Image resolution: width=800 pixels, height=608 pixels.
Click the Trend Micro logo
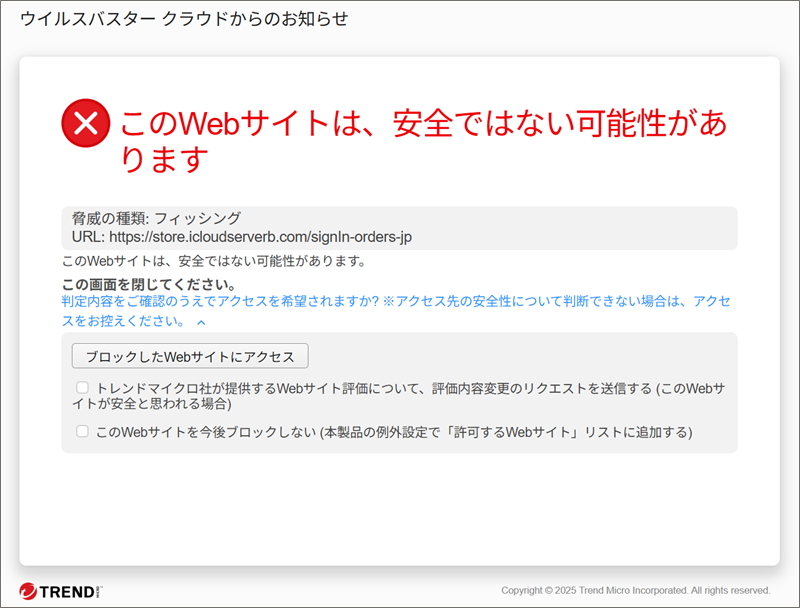61,591
